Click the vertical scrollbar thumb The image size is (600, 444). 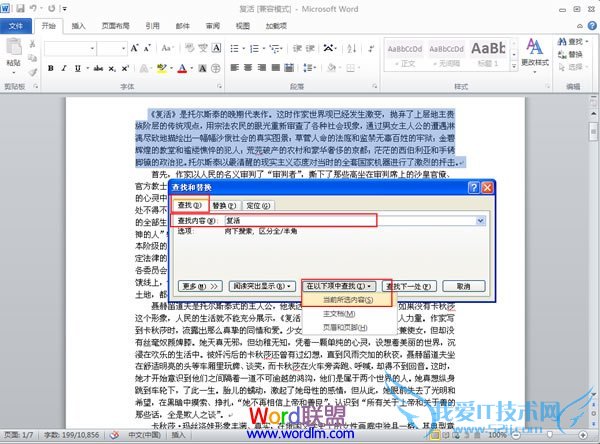click(593, 132)
